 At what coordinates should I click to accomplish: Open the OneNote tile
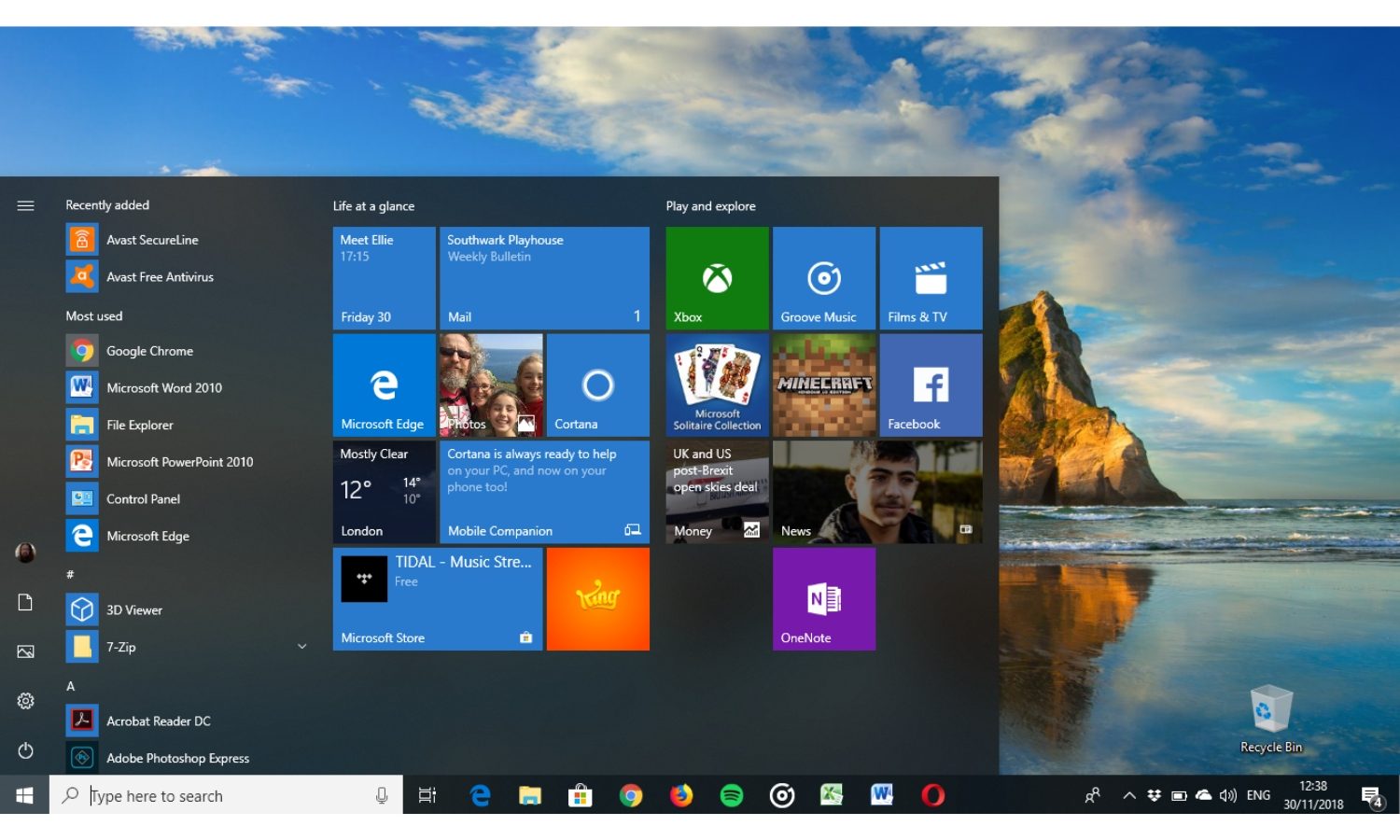point(824,598)
